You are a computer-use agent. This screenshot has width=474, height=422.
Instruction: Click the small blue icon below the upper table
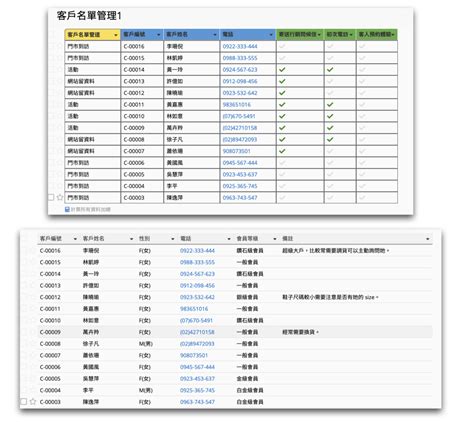point(67,209)
